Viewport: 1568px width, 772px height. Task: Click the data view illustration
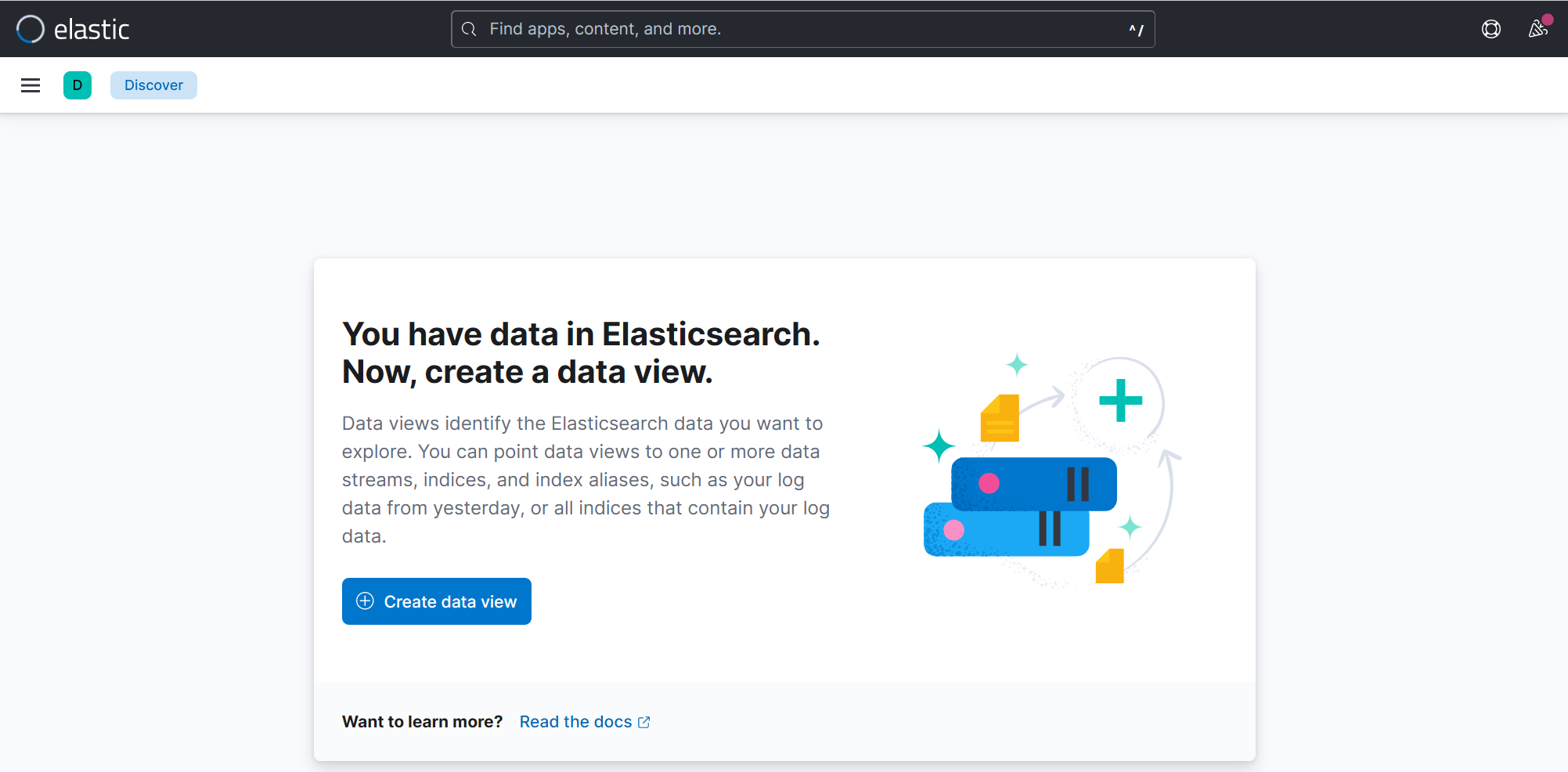[1051, 471]
